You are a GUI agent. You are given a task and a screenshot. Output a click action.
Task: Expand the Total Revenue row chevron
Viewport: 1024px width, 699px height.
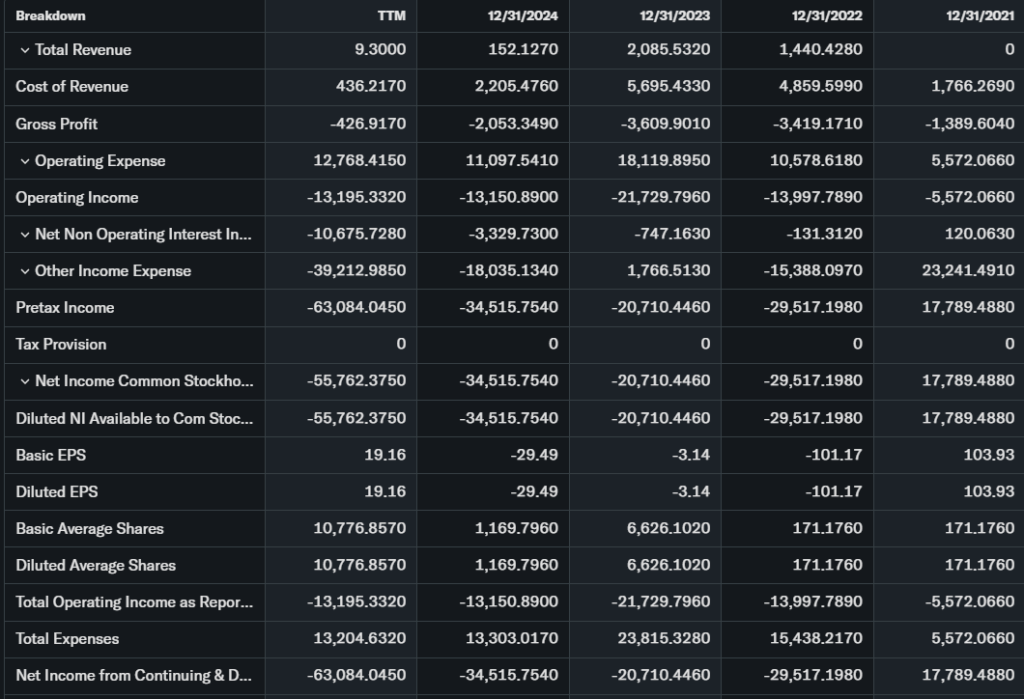point(24,50)
